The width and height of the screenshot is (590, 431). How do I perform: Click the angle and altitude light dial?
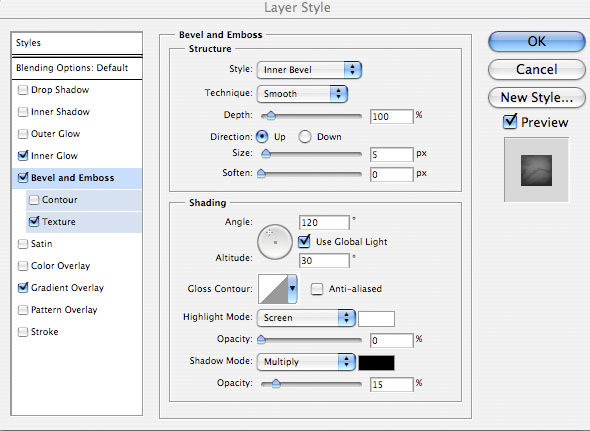click(x=275, y=242)
